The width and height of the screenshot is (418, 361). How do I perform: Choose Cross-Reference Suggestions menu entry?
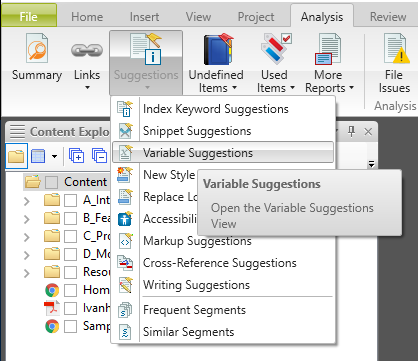point(223,263)
